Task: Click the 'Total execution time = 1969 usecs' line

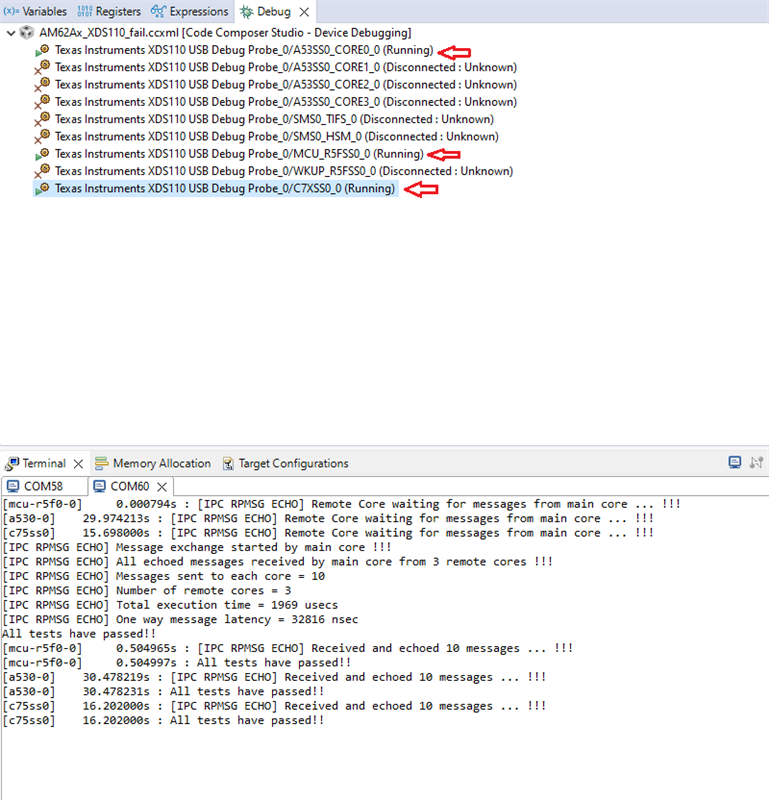Action: tap(170, 605)
